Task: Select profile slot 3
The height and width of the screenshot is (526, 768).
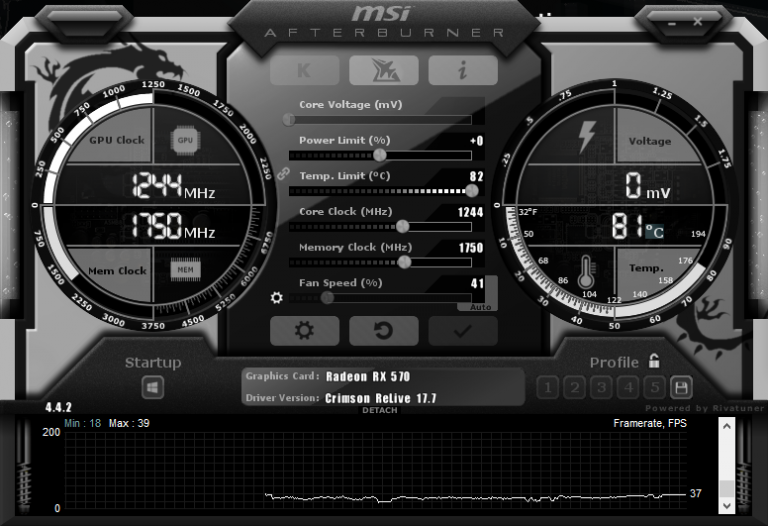Action: pos(601,387)
